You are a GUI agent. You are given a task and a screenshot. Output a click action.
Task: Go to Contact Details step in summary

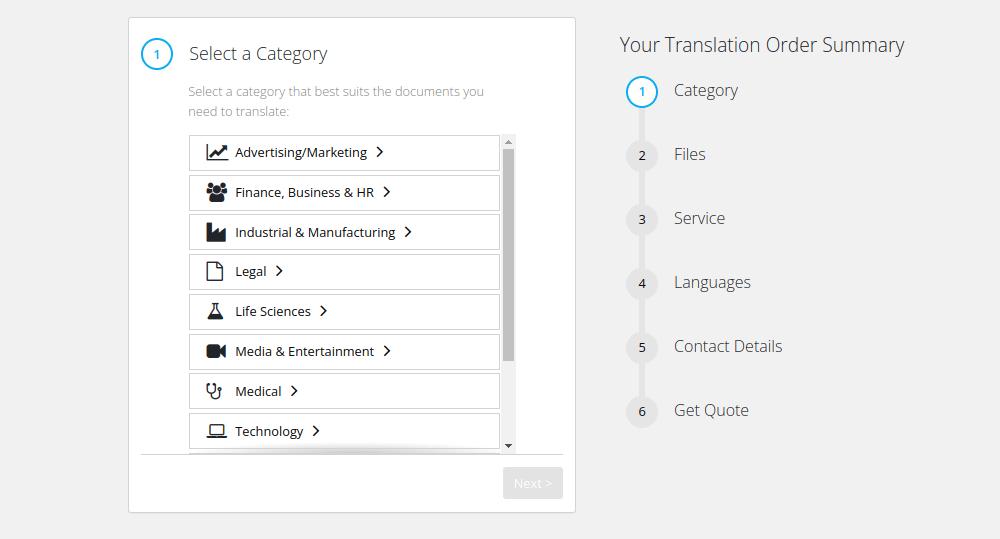click(728, 346)
